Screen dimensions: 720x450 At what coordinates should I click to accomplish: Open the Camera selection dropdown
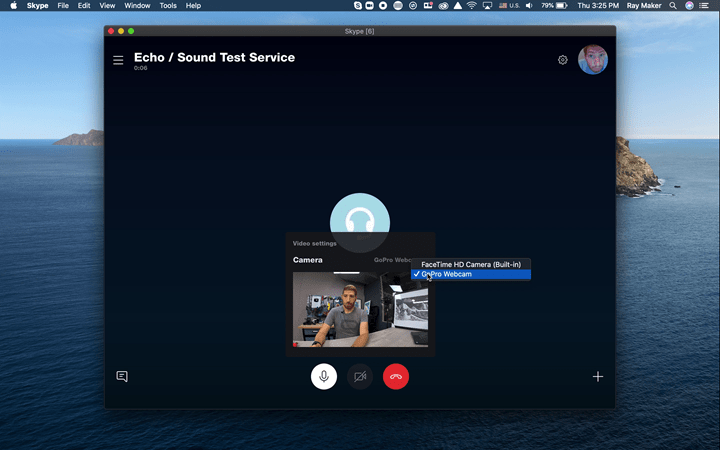click(x=392, y=260)
